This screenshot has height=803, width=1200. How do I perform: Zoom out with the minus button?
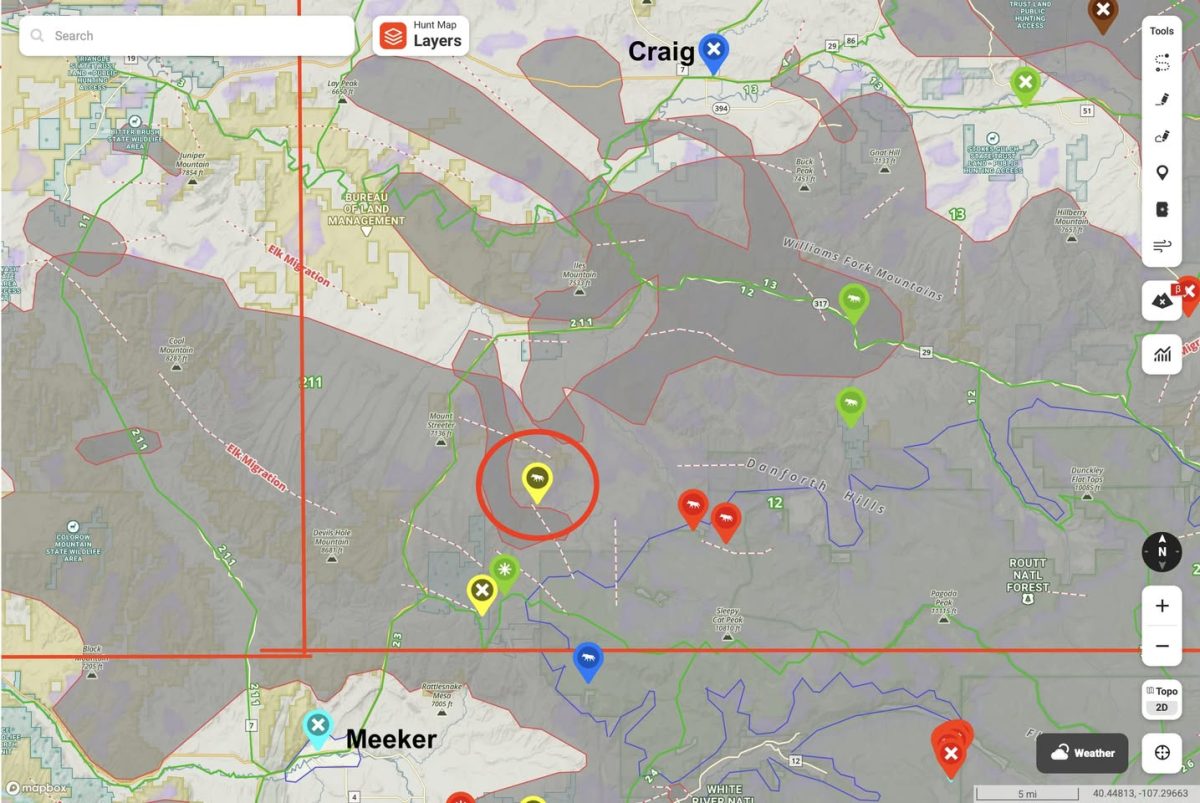click(x=1162, y=646)
